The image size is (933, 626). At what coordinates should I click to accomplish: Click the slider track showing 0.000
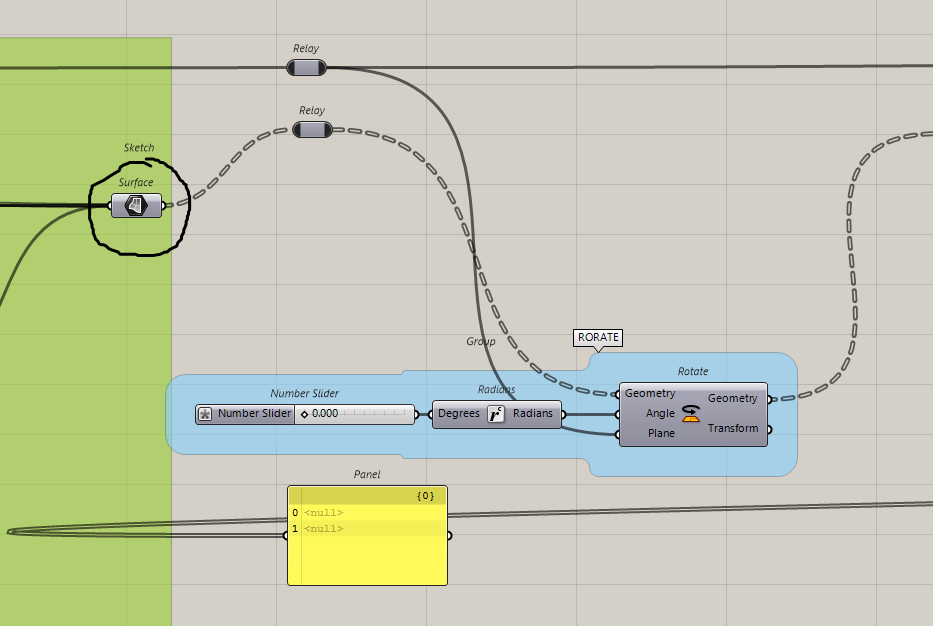[x=355, y=414]
